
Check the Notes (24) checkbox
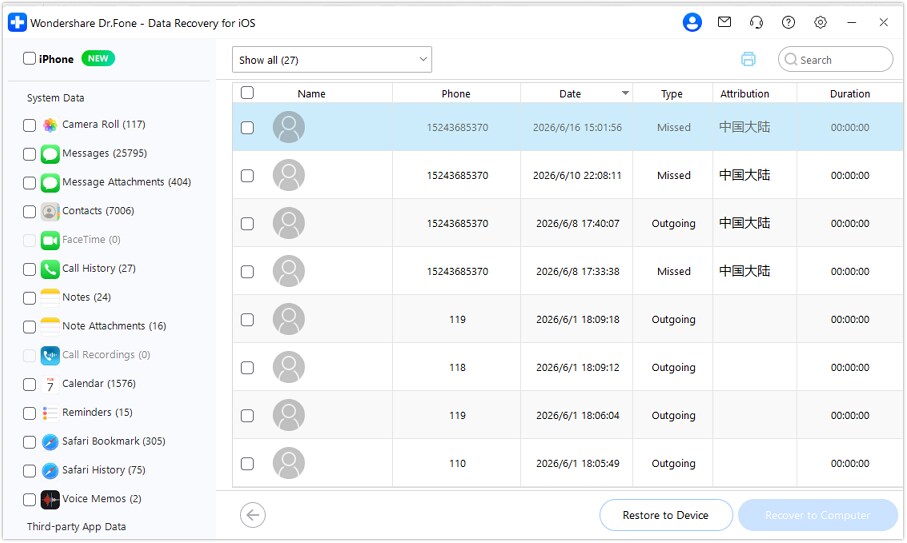pos(29,298)
